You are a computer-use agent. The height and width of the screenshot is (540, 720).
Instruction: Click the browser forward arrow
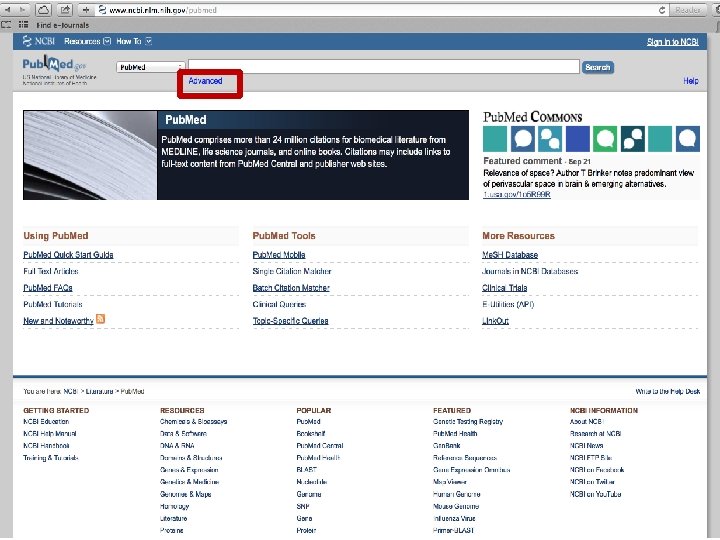[x=22, y=9]
